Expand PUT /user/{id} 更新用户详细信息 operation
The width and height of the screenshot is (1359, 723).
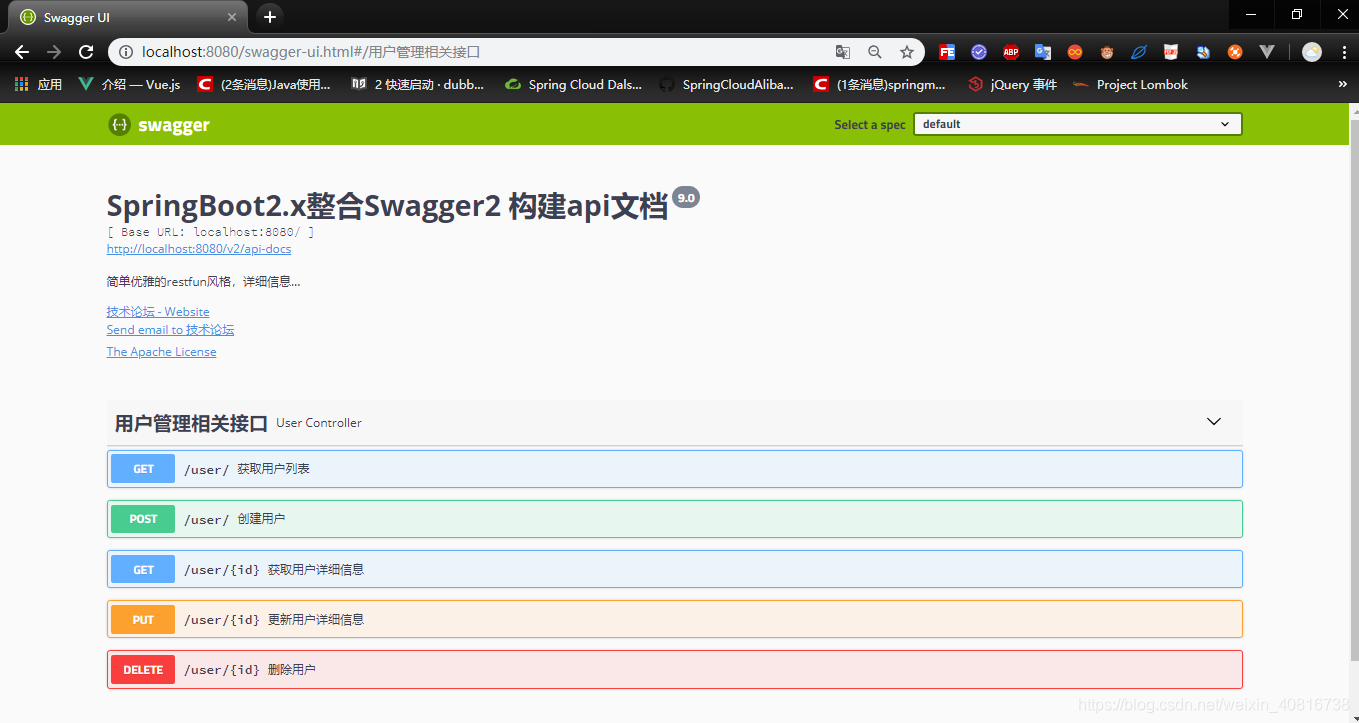tap(674, 619)
